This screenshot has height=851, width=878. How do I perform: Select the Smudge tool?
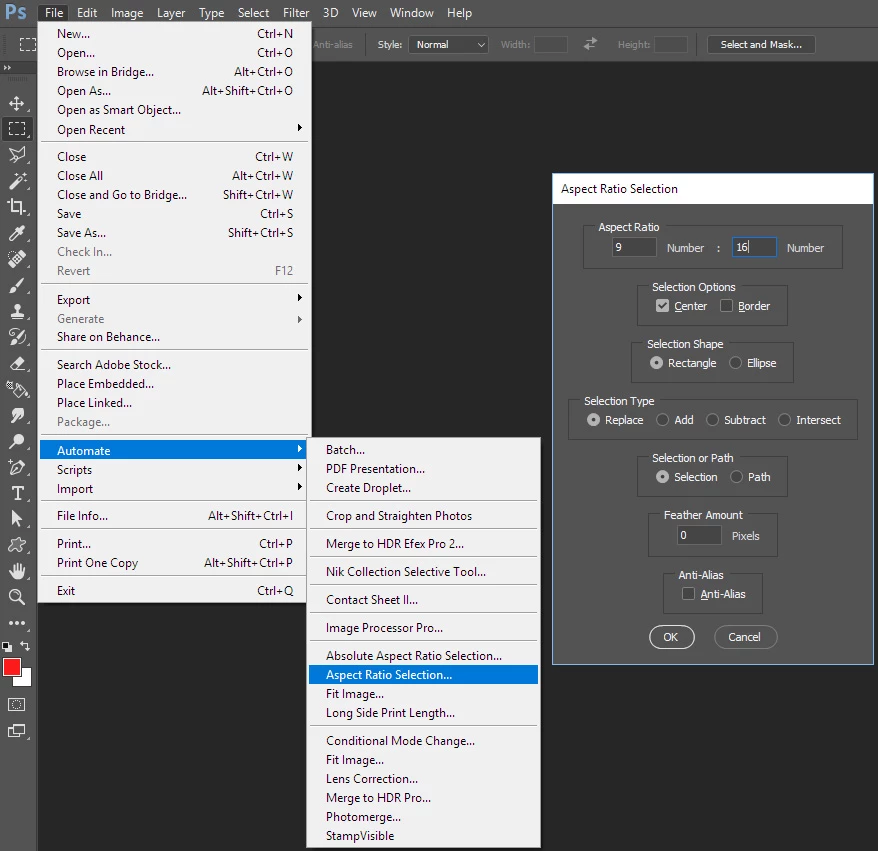point(17,415)
